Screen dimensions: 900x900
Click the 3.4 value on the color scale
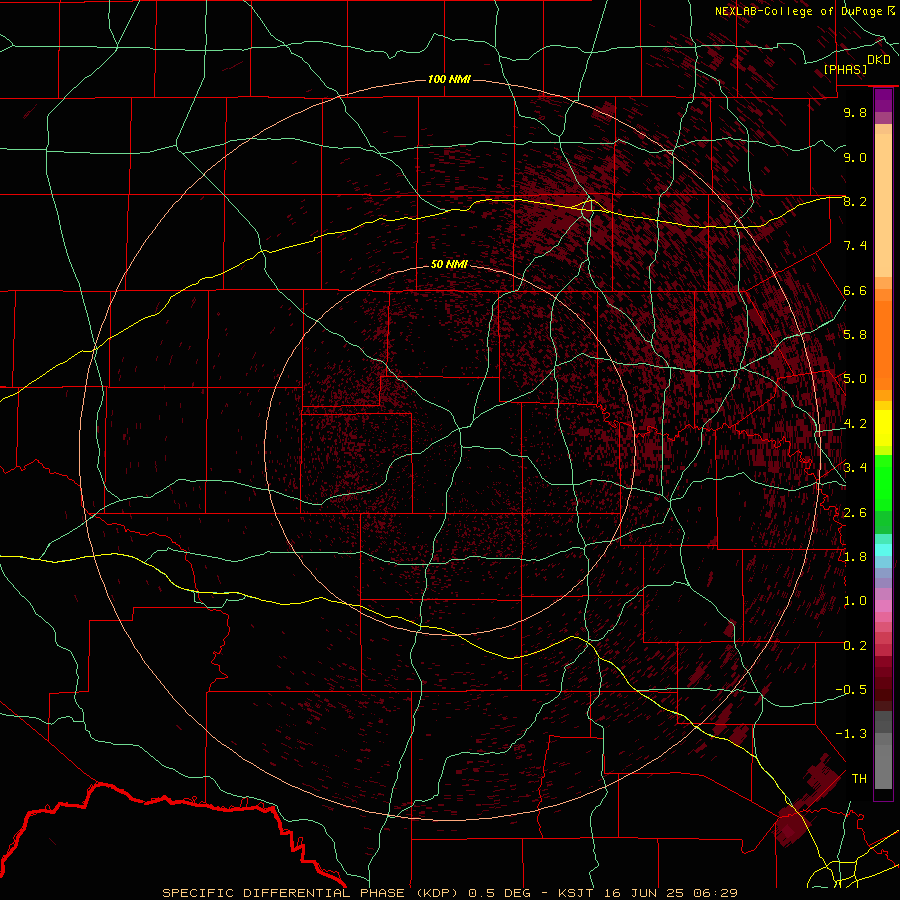click(x=855, y=467)
